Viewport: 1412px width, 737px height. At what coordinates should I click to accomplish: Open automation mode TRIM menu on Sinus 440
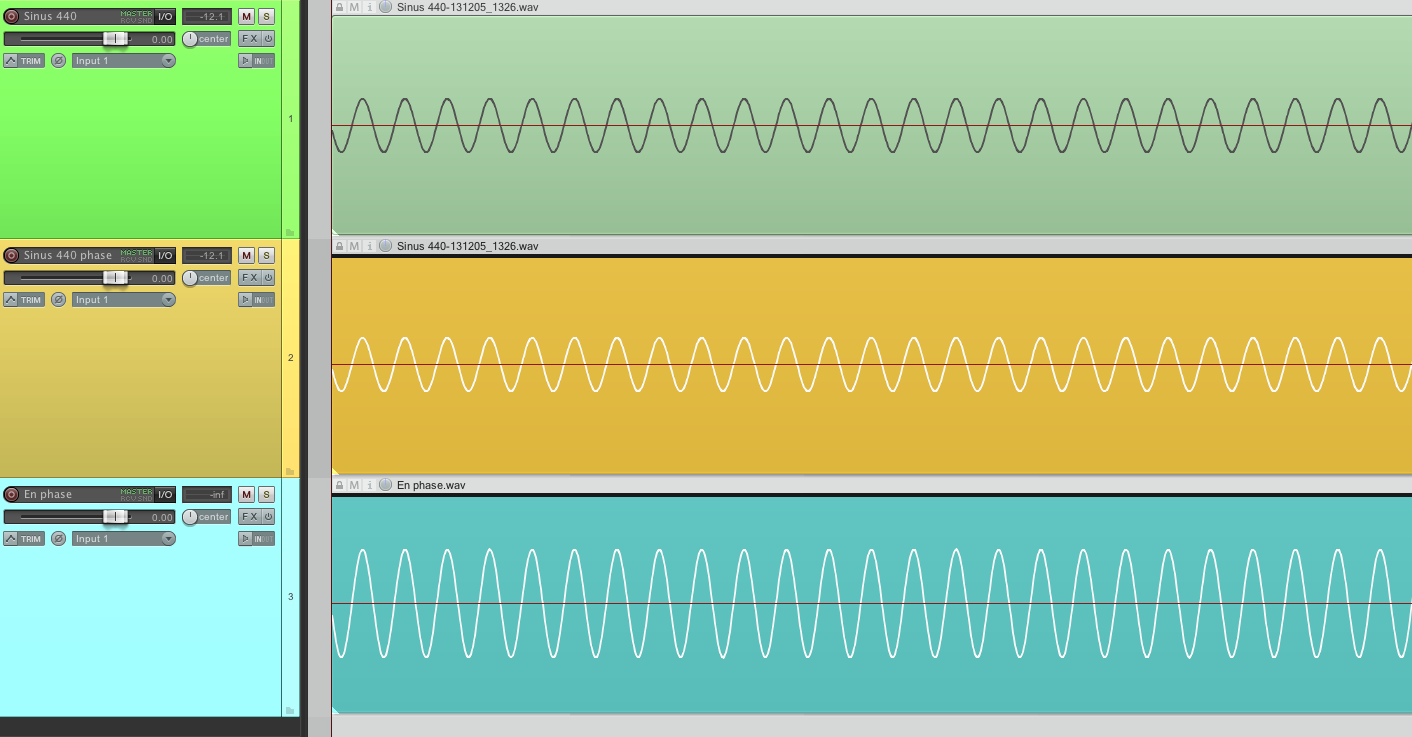coord(31,60)
